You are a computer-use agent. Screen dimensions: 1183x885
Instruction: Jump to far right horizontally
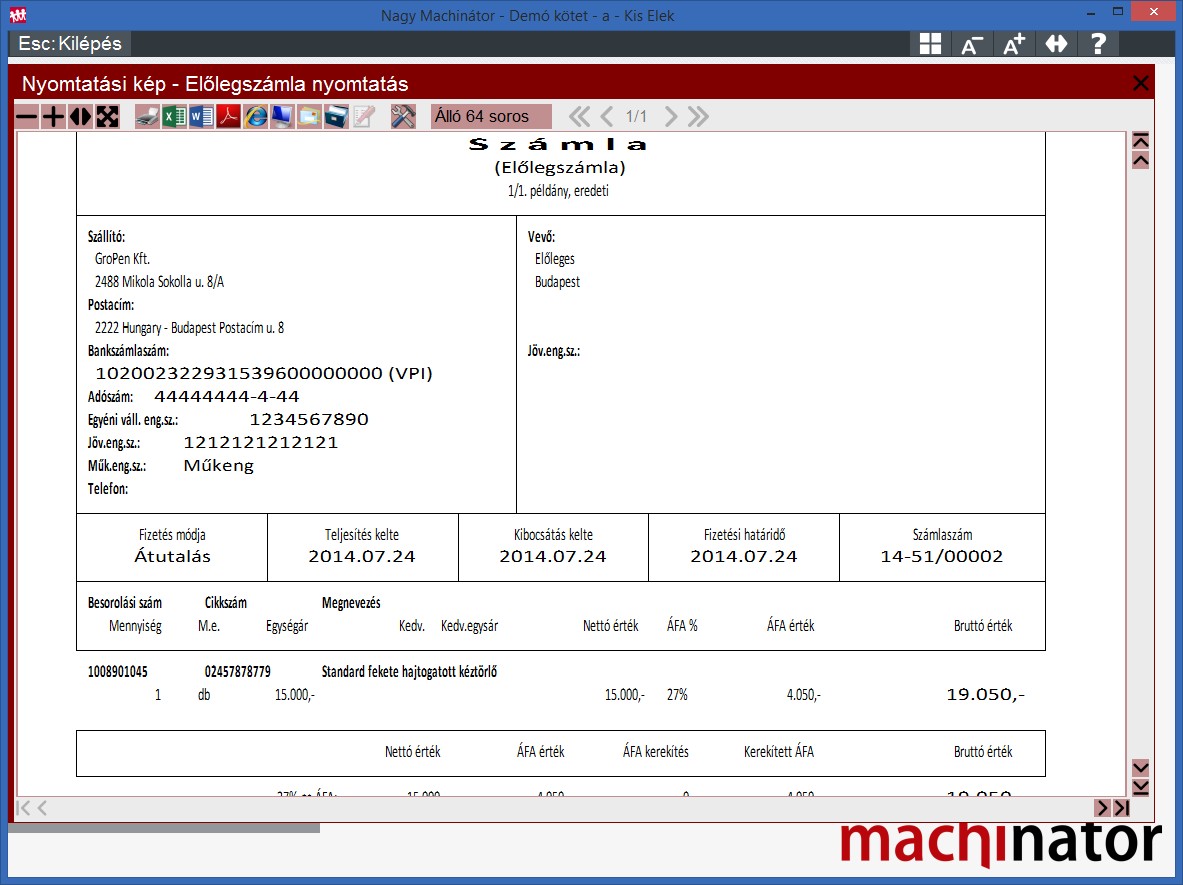pos(1122,808)
